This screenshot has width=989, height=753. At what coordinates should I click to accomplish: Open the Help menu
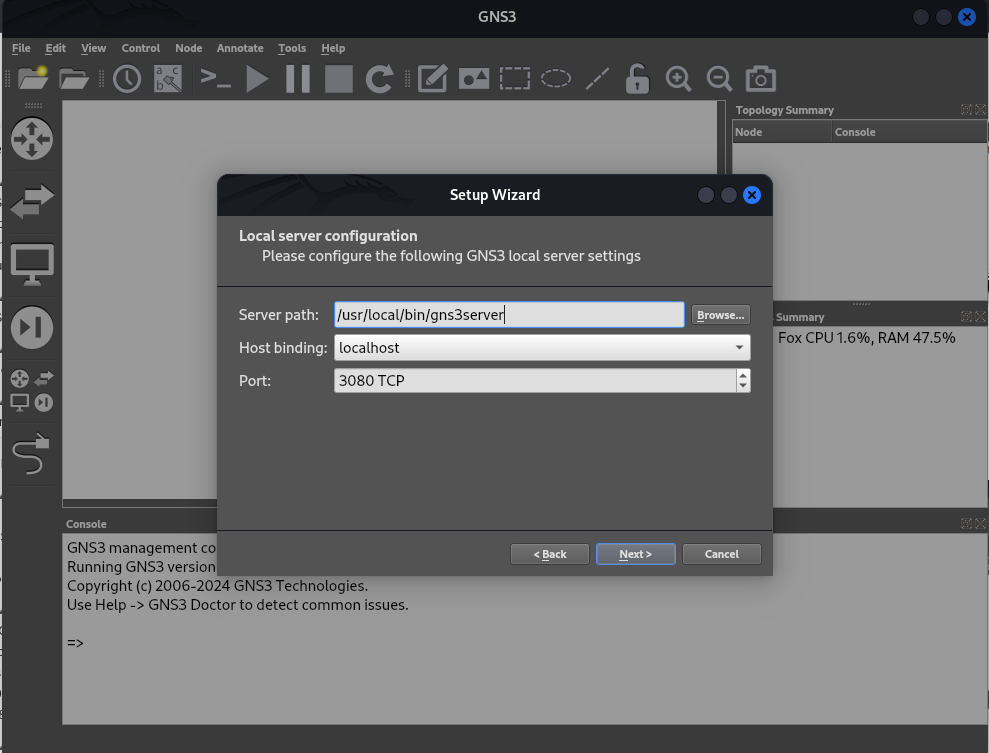click(333, 48)
